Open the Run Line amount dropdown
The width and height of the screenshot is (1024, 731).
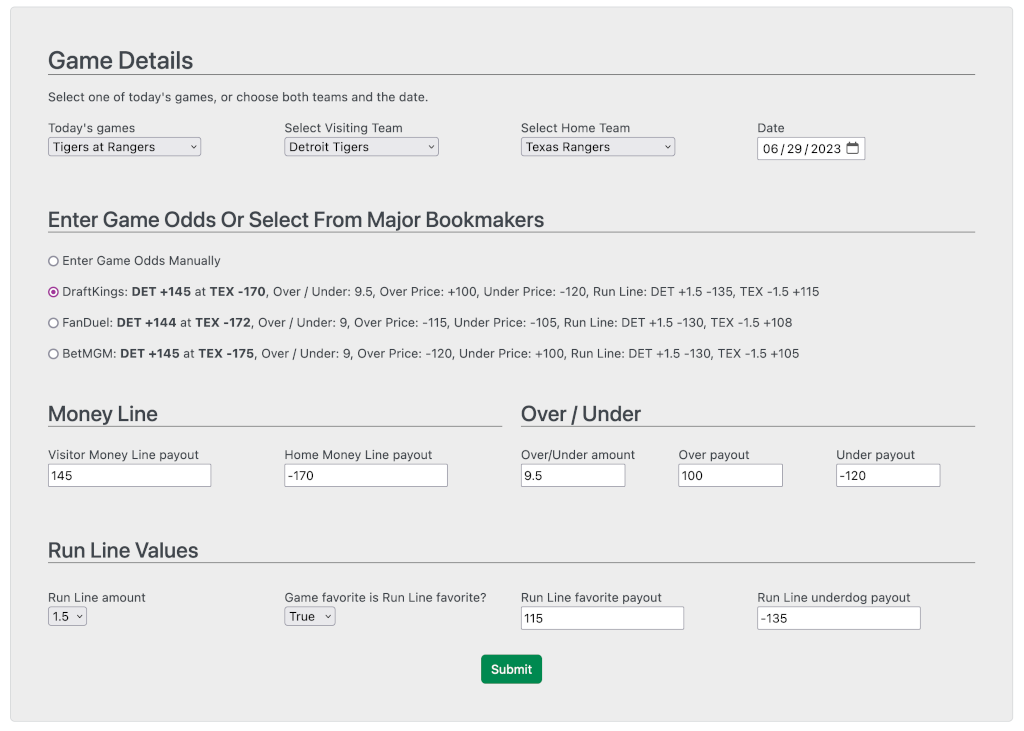point(67,616)
